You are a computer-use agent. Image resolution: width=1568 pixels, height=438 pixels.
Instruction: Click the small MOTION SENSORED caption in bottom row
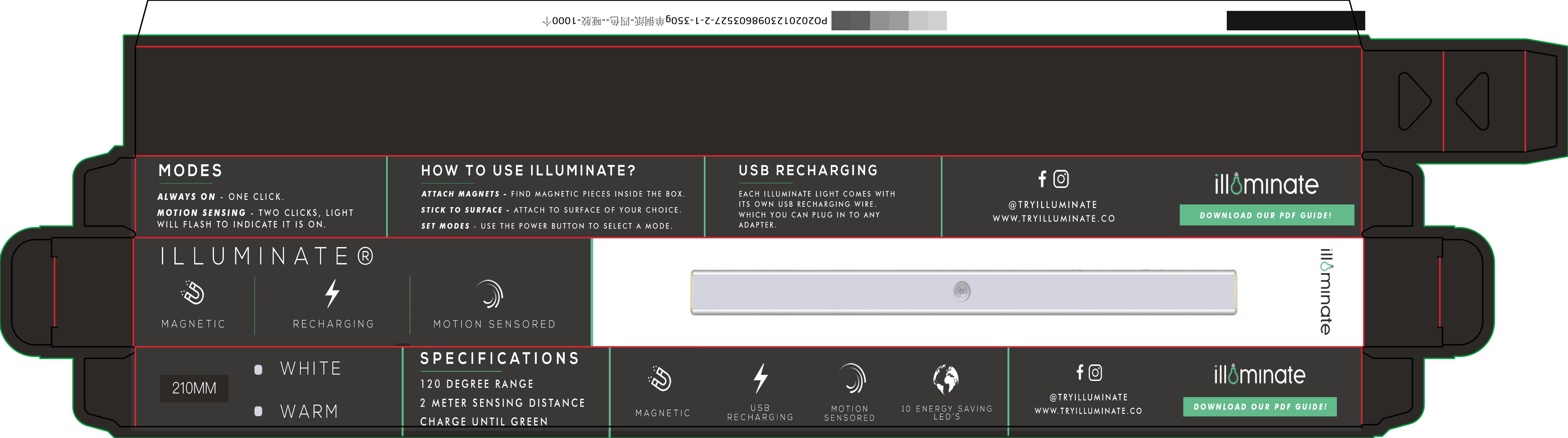click(849, 413)
